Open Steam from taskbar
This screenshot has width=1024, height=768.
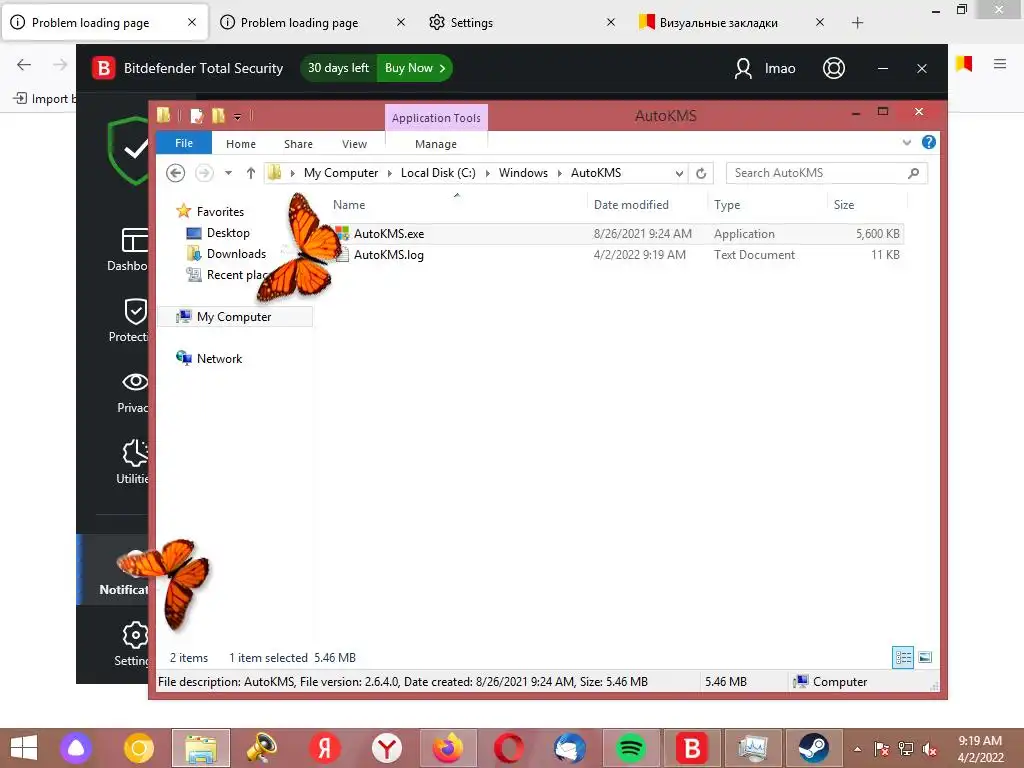814,748
